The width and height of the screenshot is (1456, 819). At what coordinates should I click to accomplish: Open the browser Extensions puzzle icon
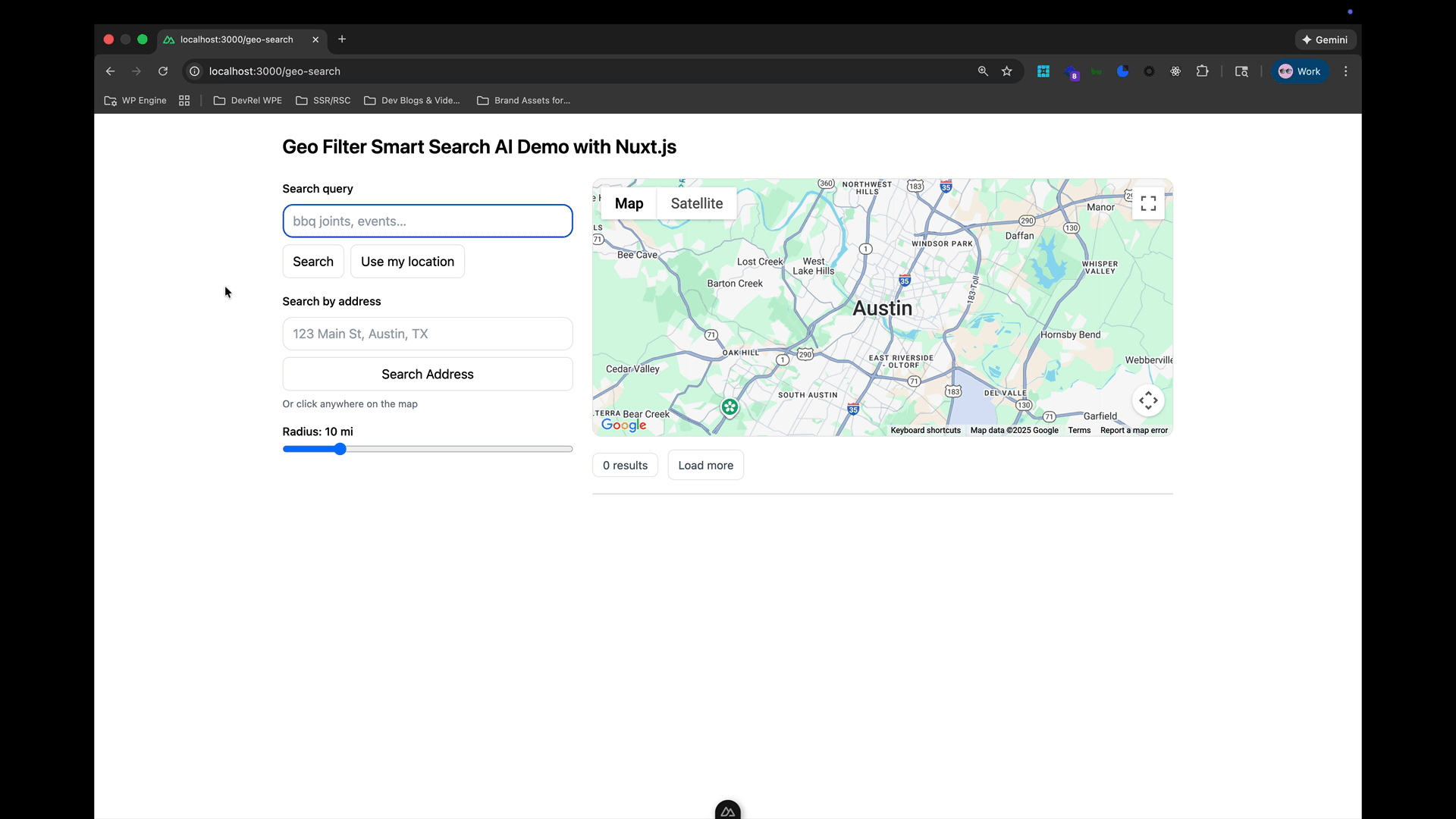pyautogui.click(x=1202, y=71)
